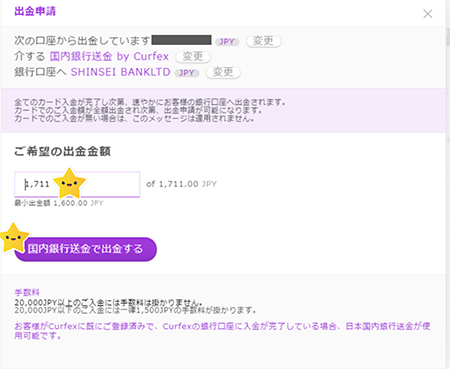450x369 pixels.
Task: Click the 出金申請 dialog title
Action: pyautogui.click(x=35, y=11)
